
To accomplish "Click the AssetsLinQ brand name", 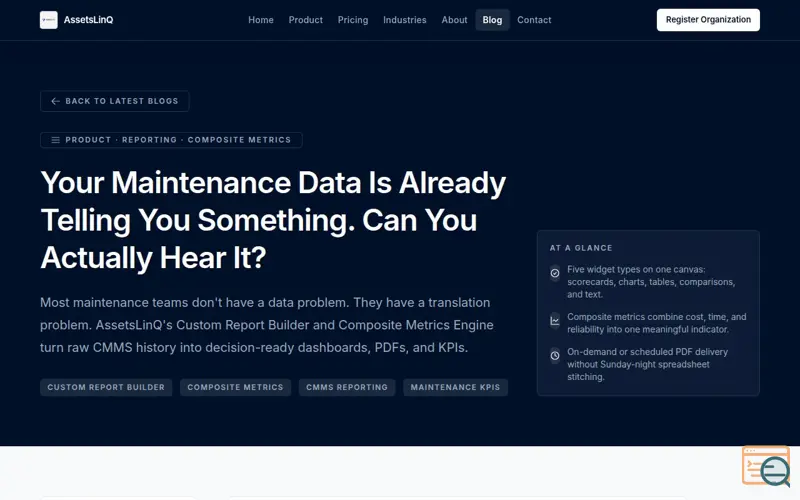I will point(88,20).
